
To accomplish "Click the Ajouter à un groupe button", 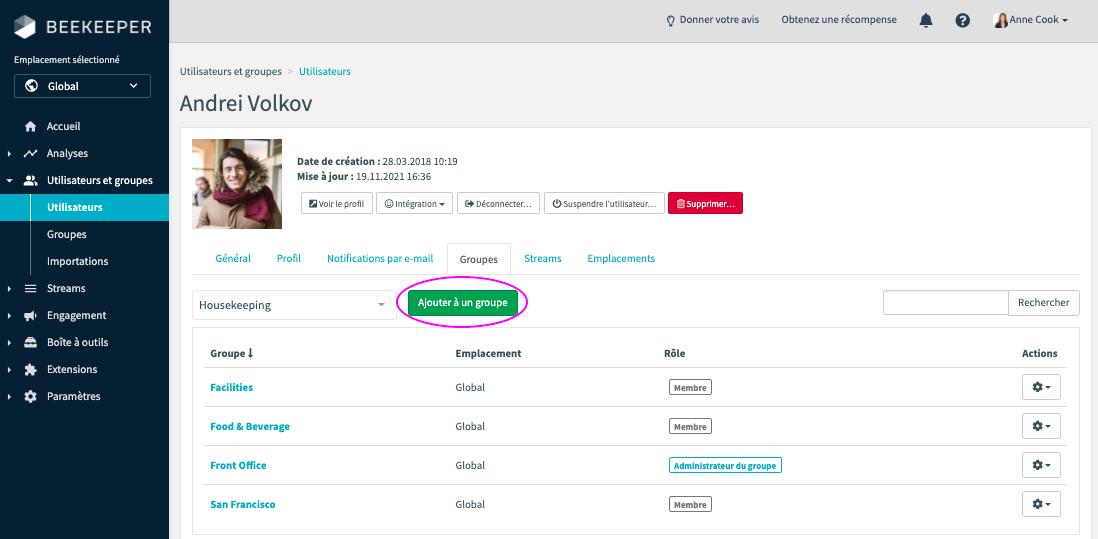I will (x=462, y=303).
